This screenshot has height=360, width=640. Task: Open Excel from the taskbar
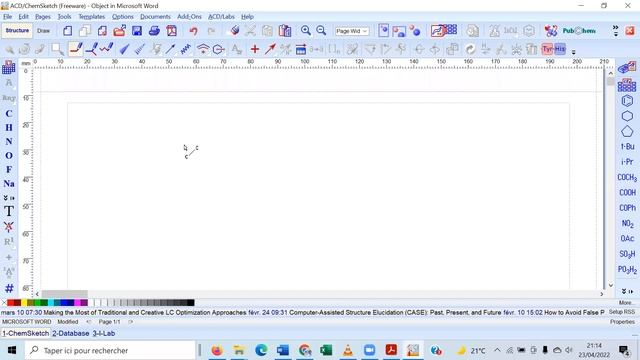[326, 350]
